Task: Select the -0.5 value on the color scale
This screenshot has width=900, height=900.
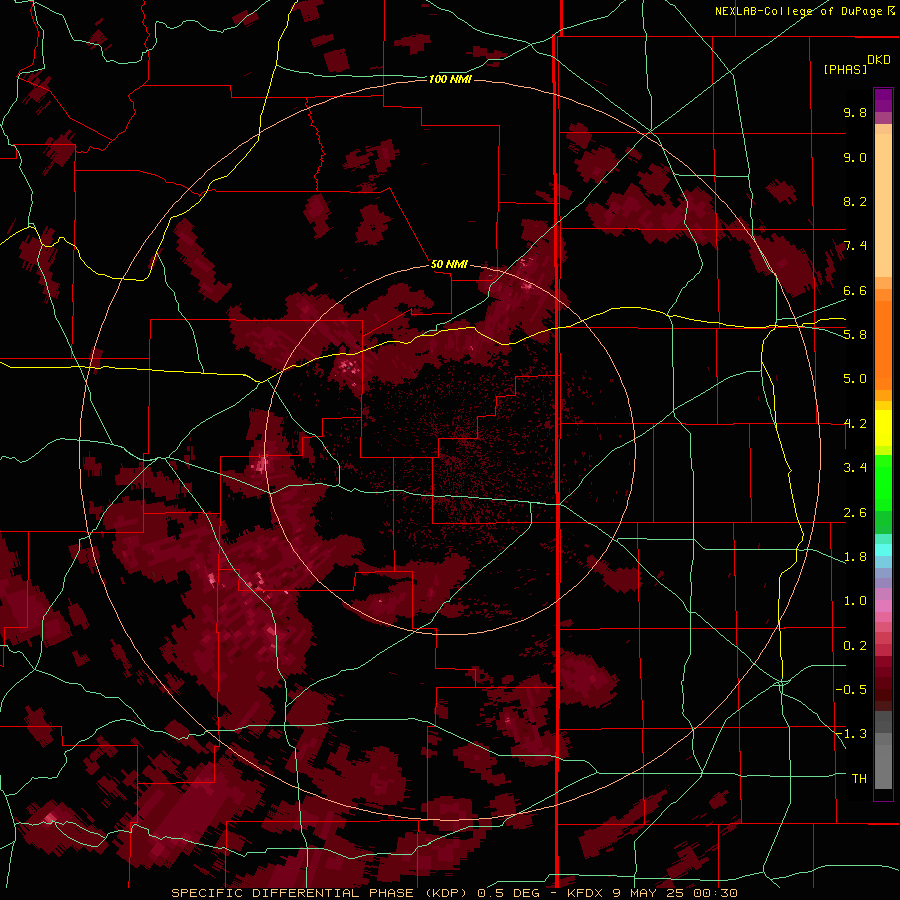Action: [851, 689]
